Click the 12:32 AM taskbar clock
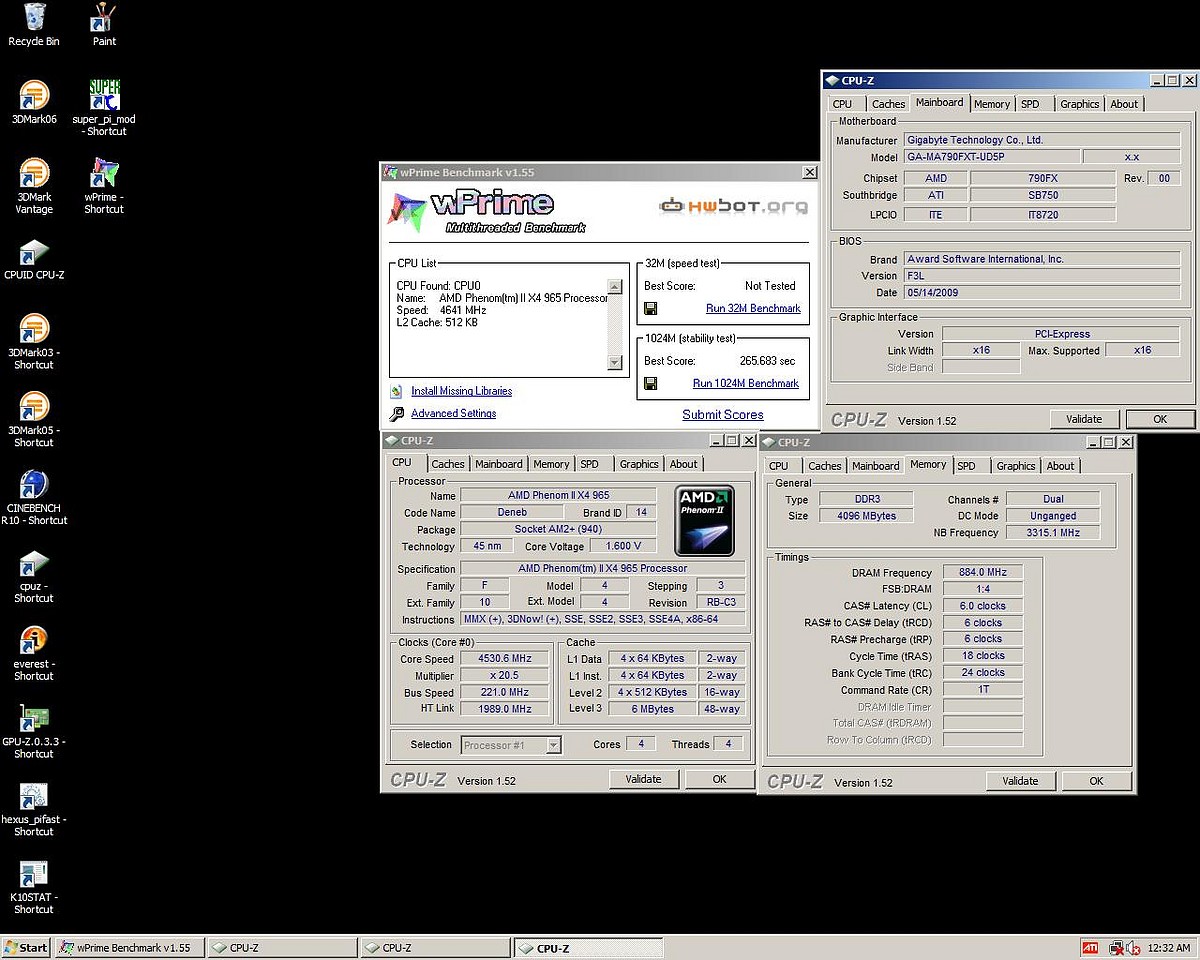This screenshot has width=1200, height=960. (x=1169, y=947)
